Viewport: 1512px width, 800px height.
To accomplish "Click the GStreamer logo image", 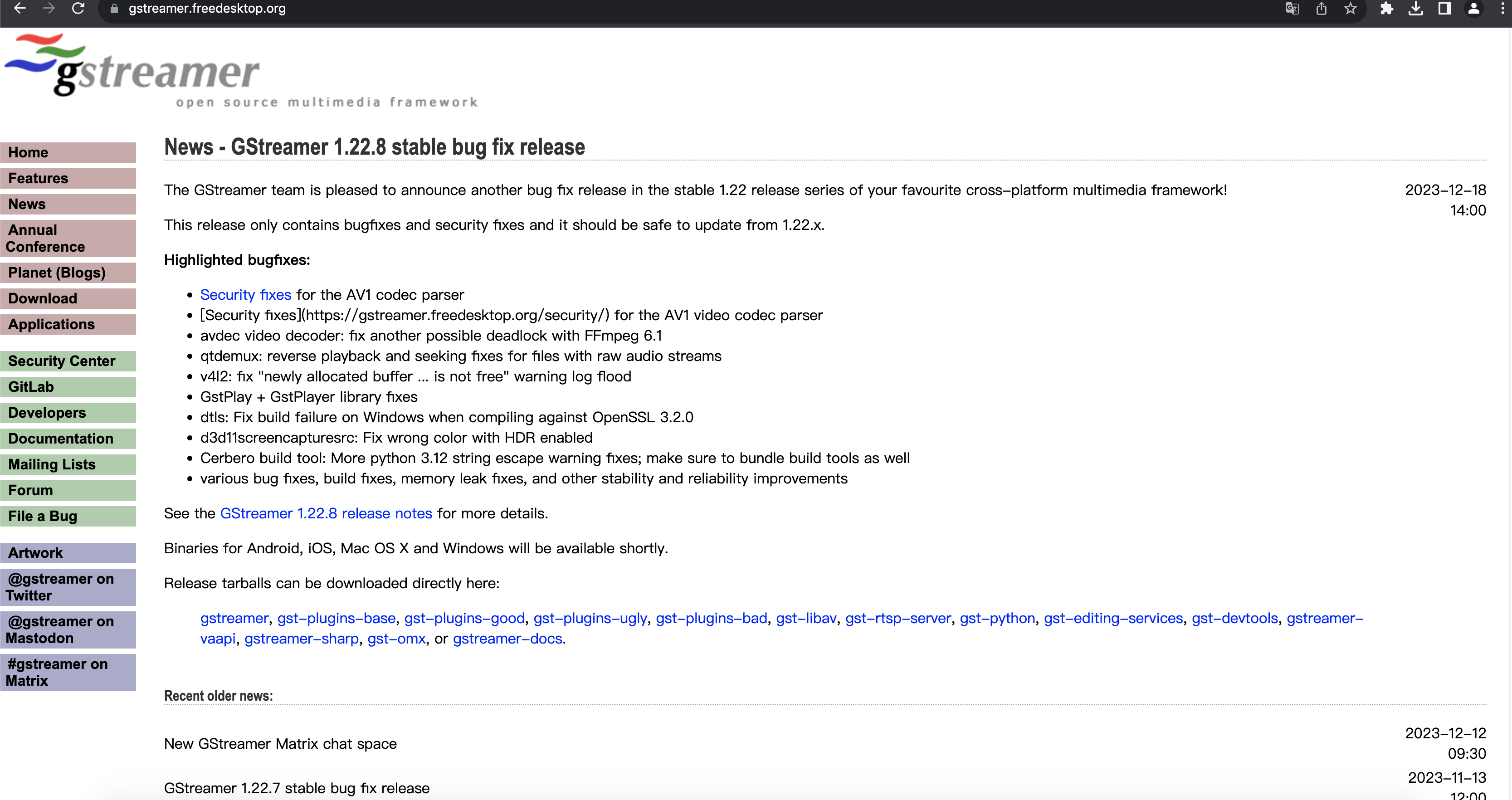I will pos(241,70).
